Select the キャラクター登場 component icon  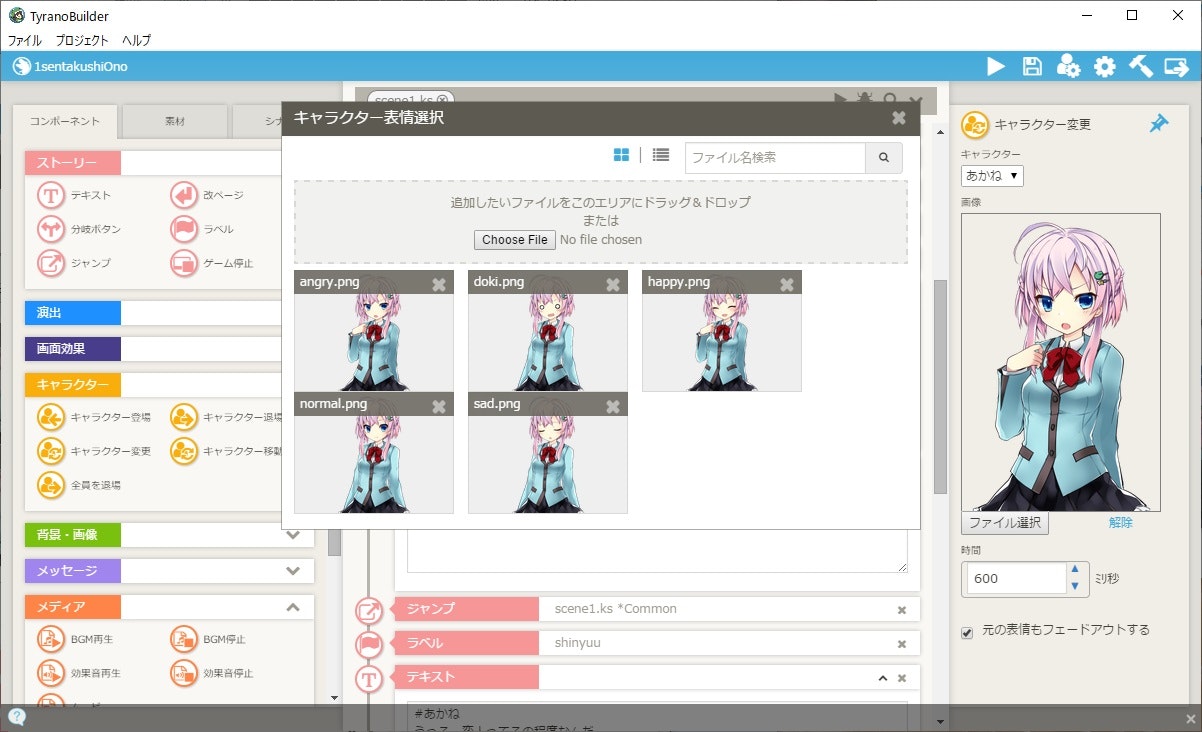pyautogui.click(x=50, y=417)
